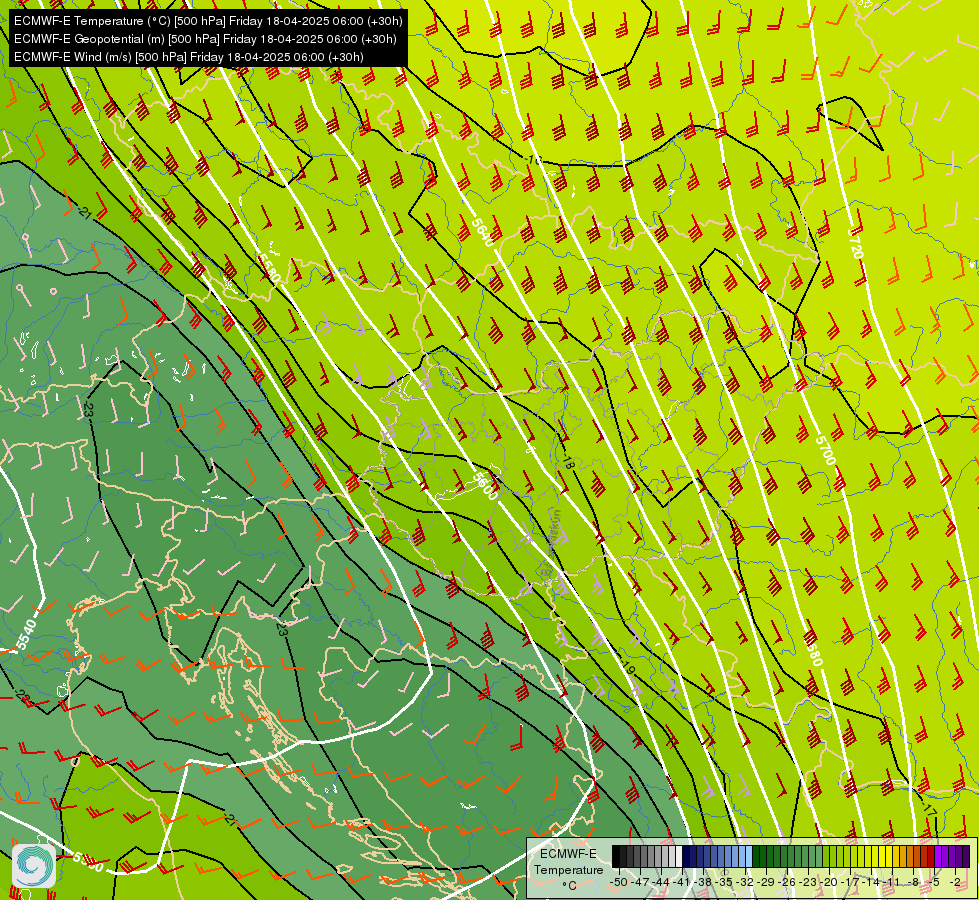Click the -23 tick label on the colorbar
Screen dimensions: 979x900
point(808,882)
